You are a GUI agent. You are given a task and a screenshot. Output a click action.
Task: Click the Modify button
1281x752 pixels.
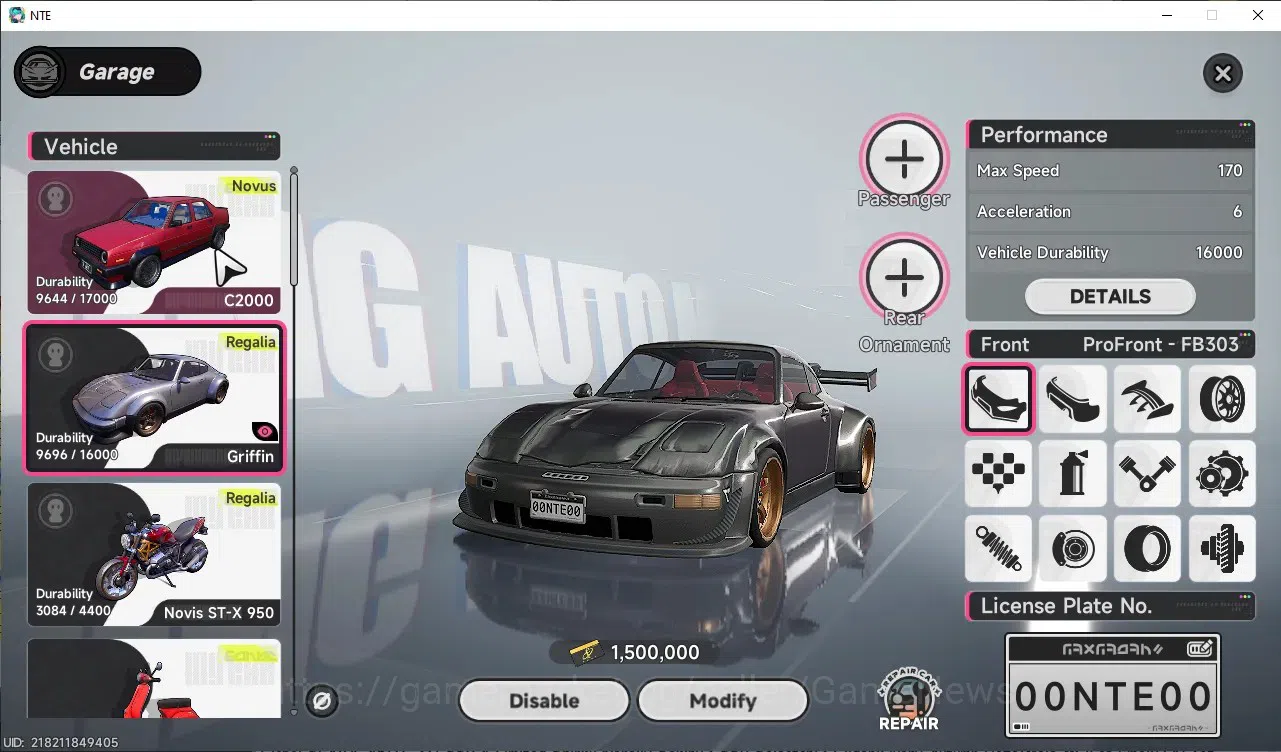point(722,701)
